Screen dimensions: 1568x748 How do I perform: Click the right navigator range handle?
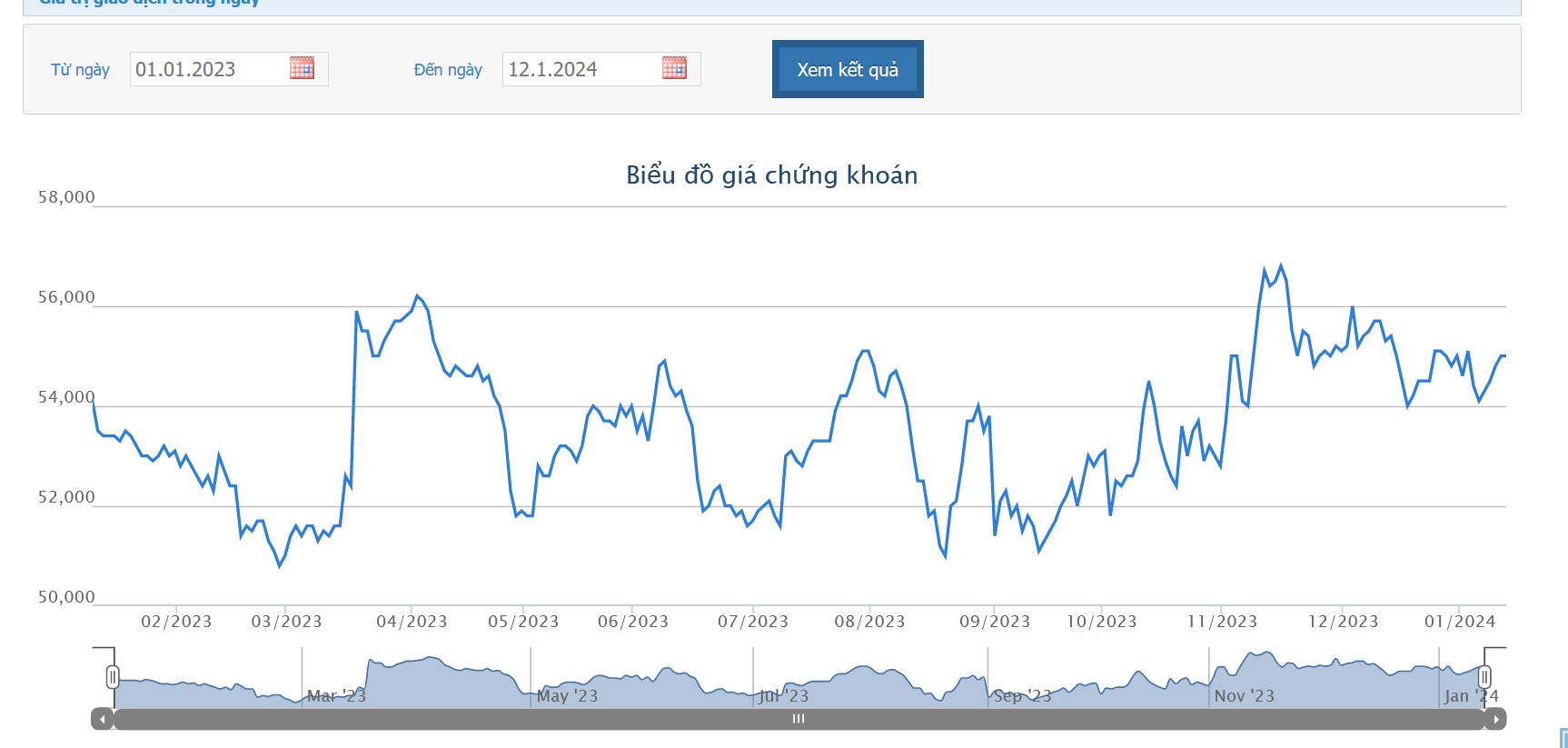point(1484,676)
